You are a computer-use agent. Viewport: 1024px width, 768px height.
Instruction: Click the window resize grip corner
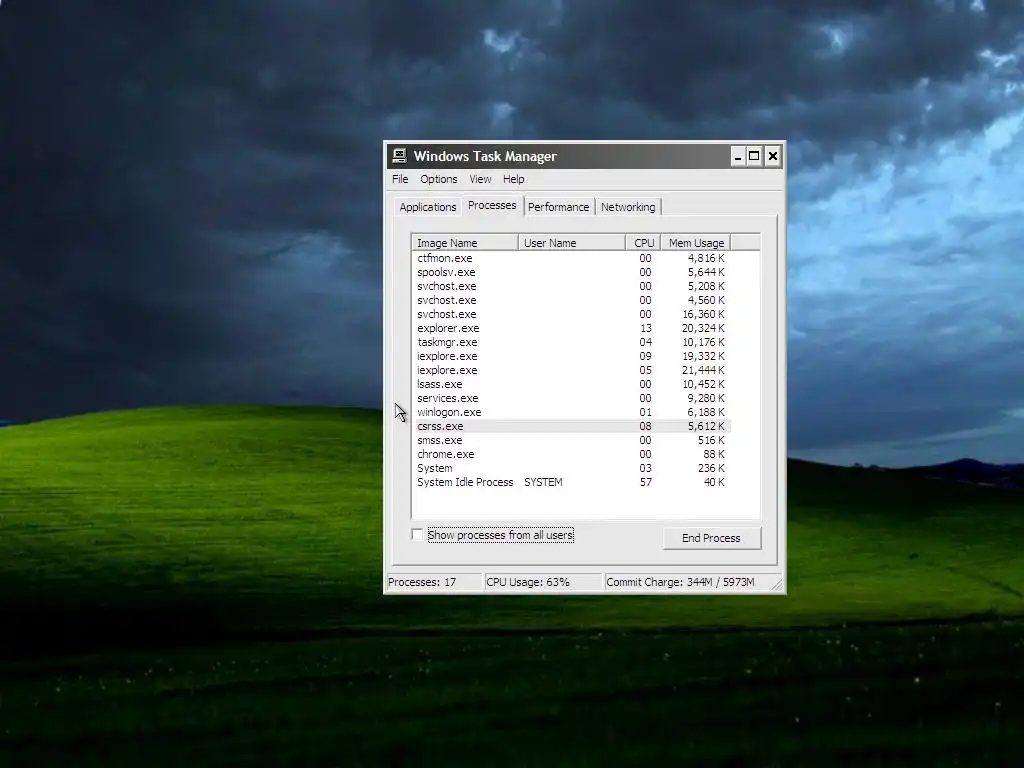coord(777,585)
